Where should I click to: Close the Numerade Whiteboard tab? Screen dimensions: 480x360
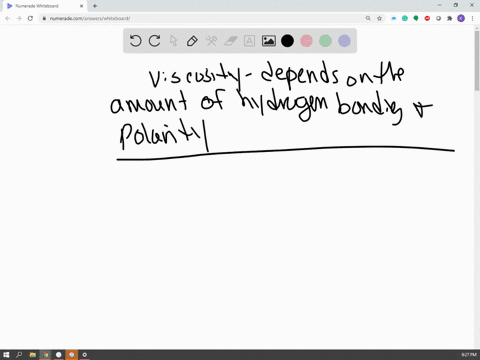pyautogui.click(x=81, y=6)
